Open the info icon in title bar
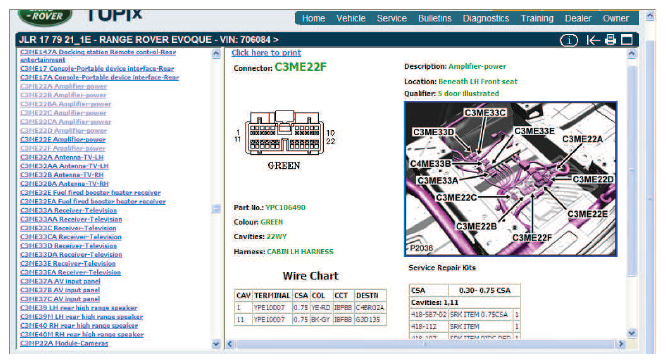The image size is (666, 363). pos(569,40)
